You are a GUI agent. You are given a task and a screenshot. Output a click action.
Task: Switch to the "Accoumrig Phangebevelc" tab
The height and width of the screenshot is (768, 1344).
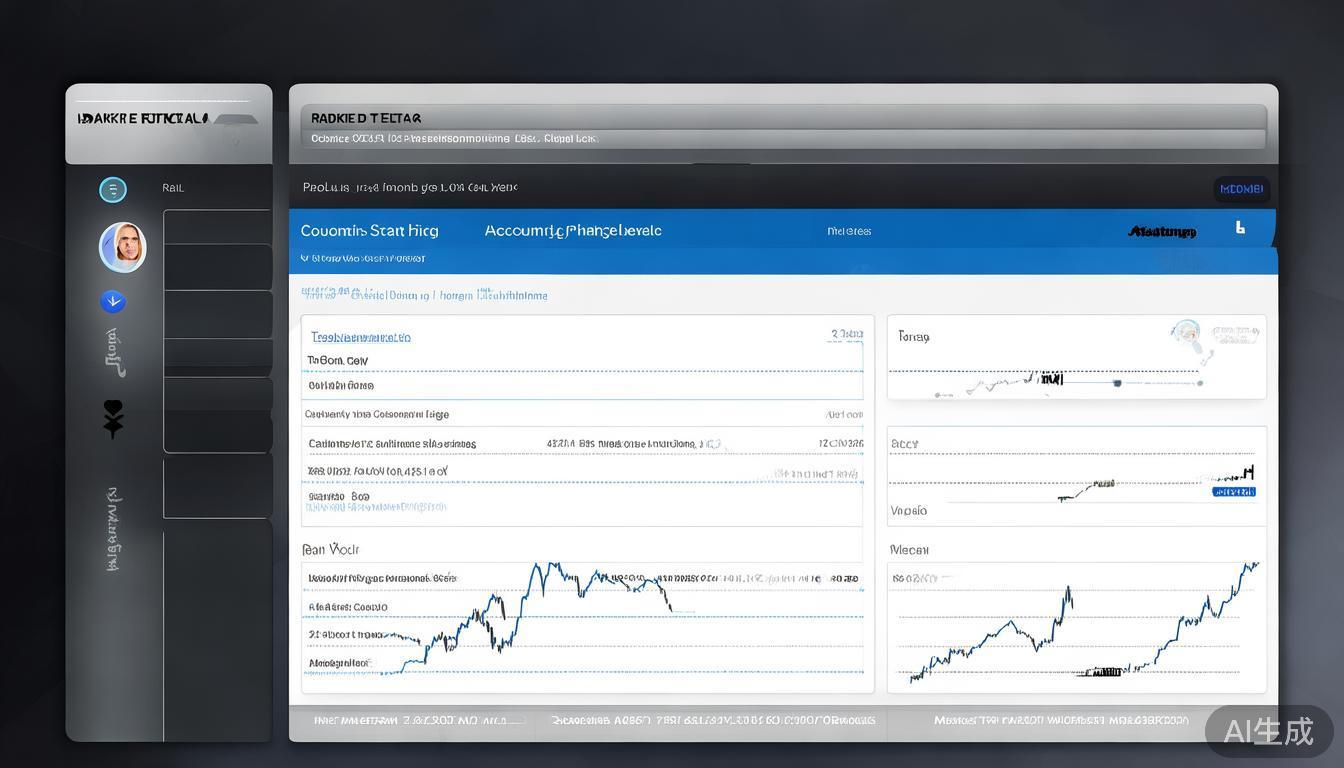tap(572, 231)
